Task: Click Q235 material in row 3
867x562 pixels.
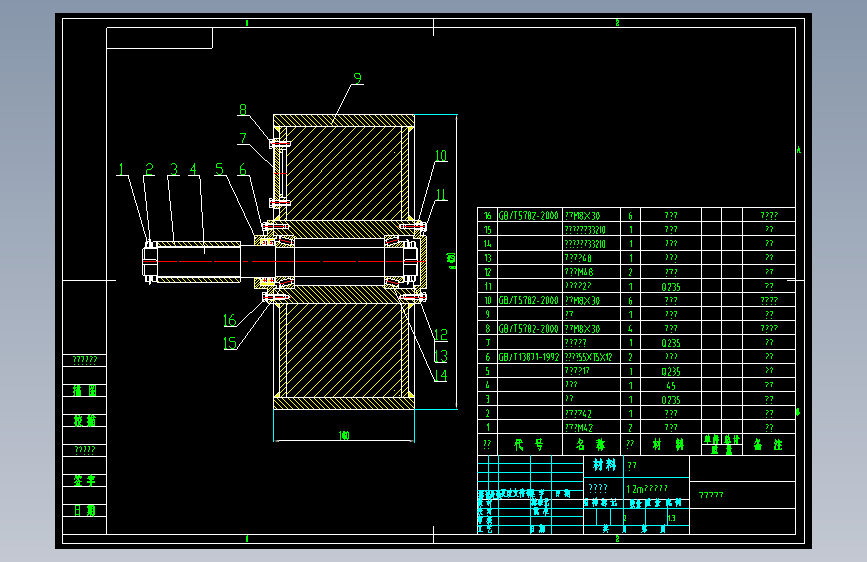Action: coord(671,399)
